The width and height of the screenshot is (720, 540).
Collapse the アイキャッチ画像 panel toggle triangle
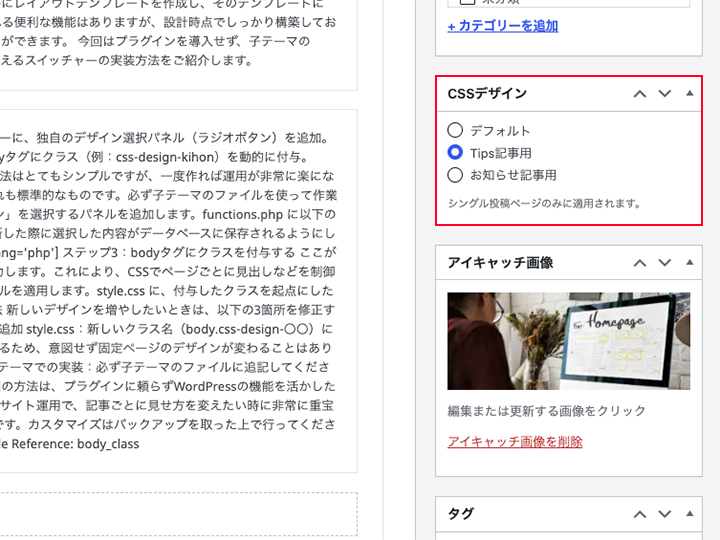point(689,262)
